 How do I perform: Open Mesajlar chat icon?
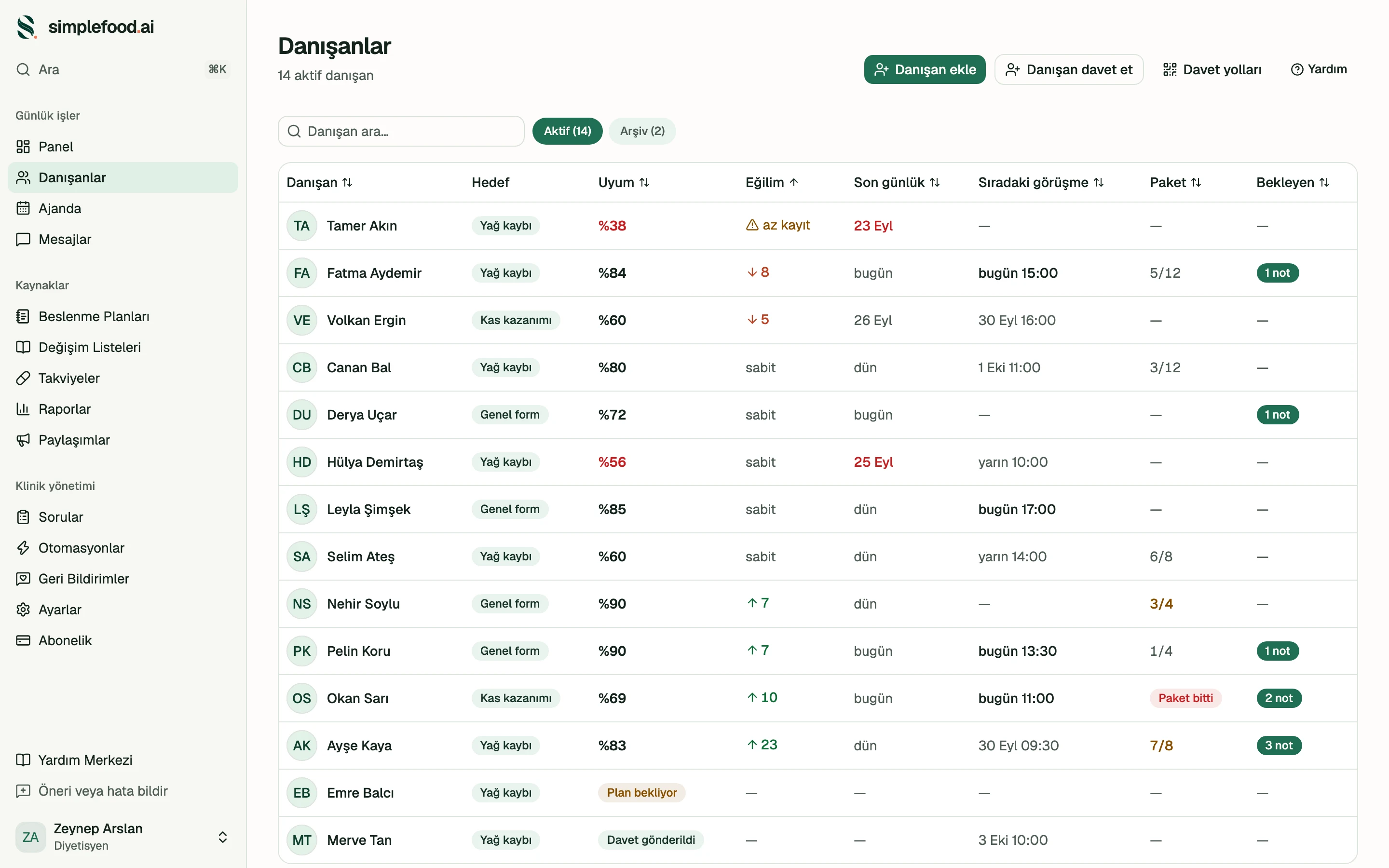coord(23,239)
